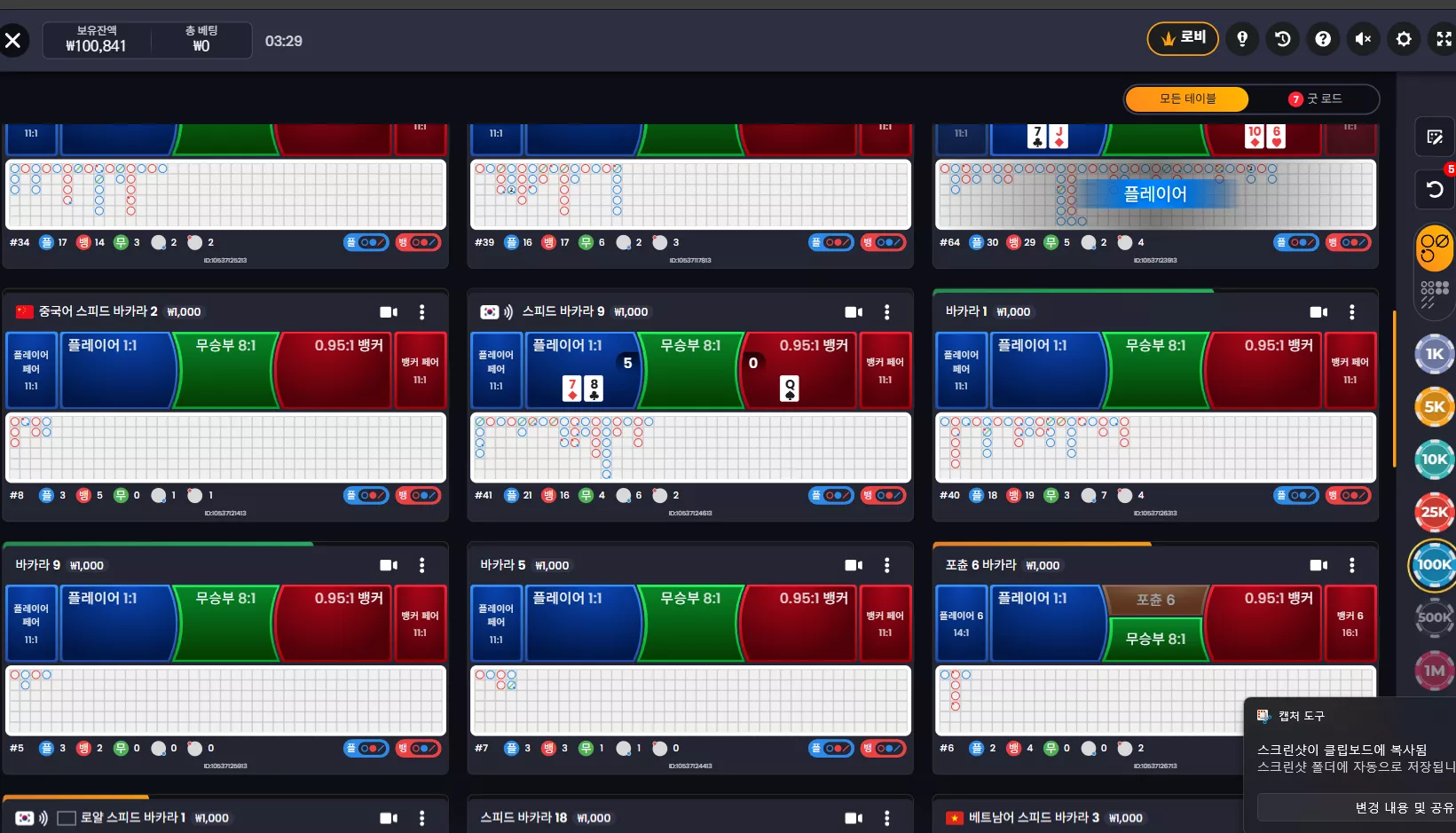Select the 1K chip

tap(1435, 354)
